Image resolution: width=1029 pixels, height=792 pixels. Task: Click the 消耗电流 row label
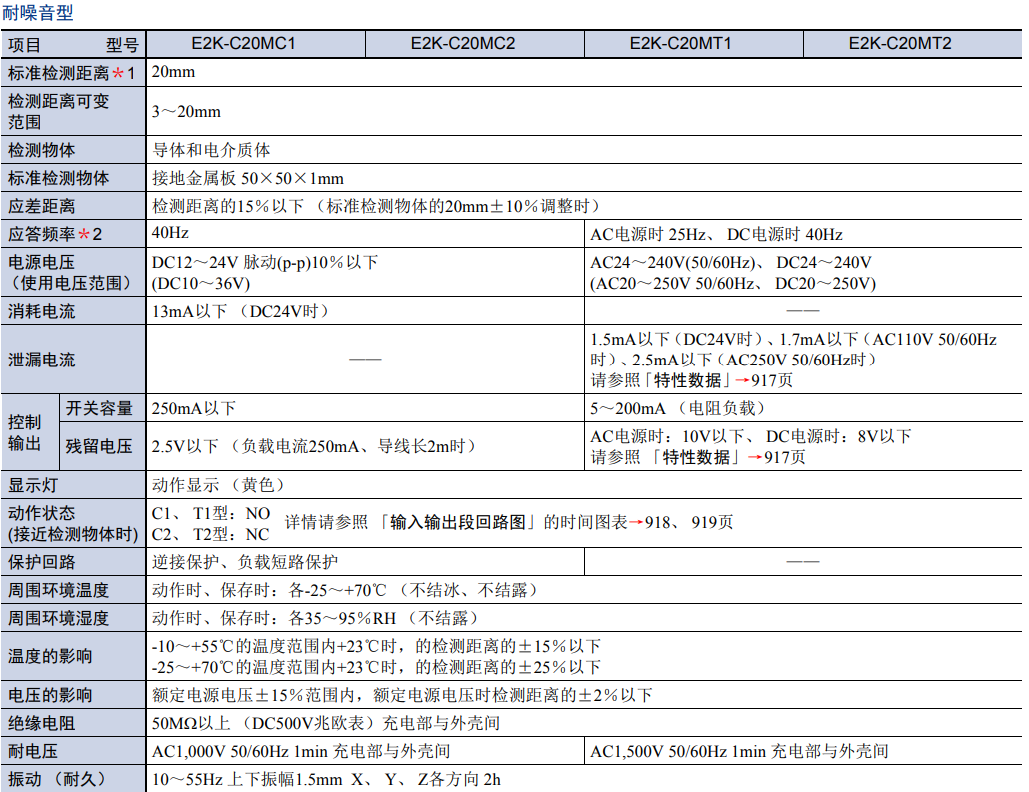point(41,311)
